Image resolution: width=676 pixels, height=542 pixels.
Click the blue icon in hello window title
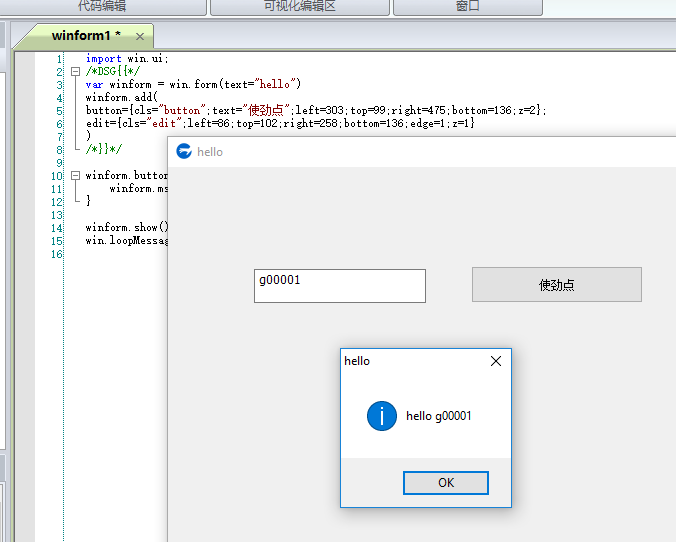[x=184, y=152]
